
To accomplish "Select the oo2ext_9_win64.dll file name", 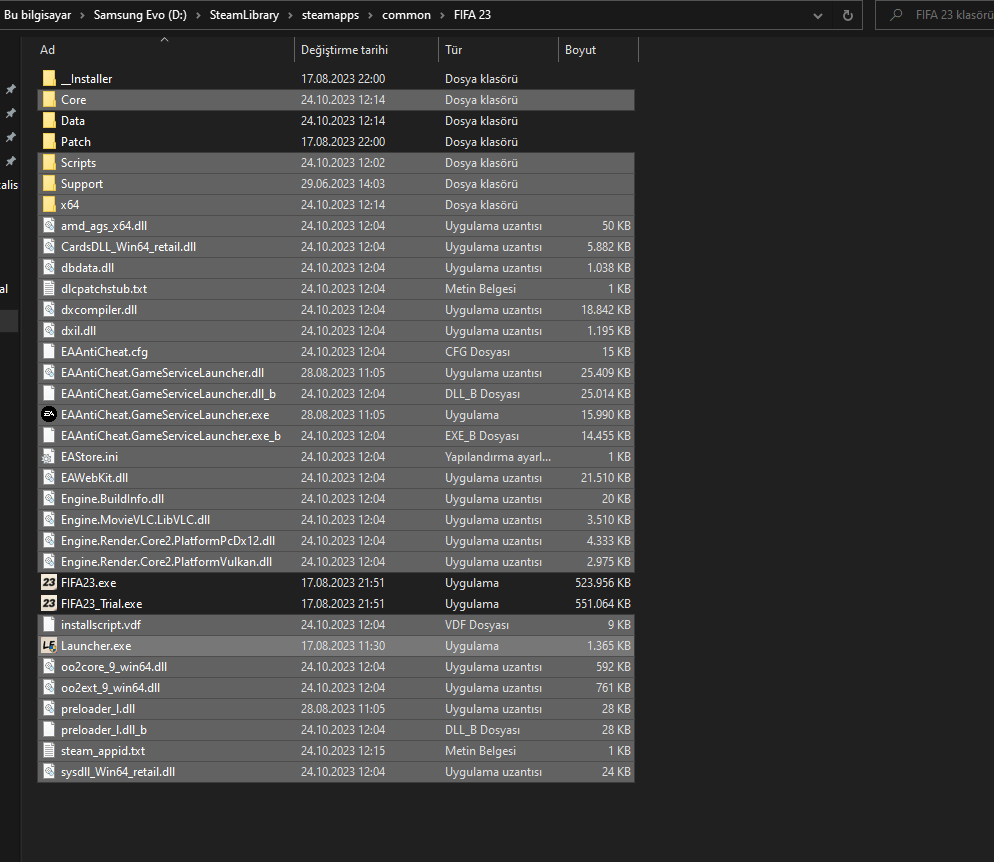I will click(110, 688).
